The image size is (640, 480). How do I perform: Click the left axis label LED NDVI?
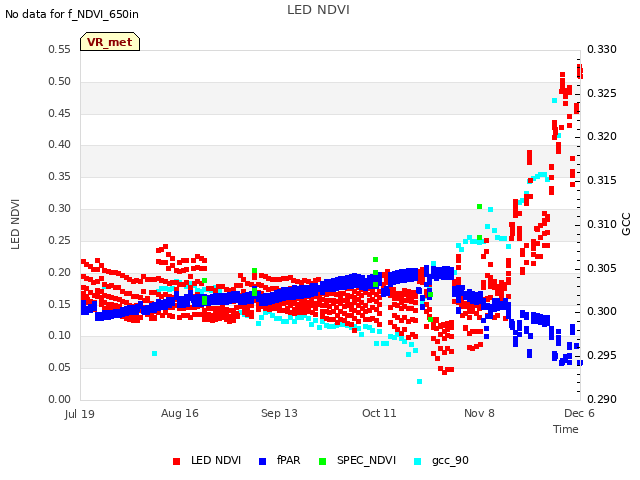[15, 224]
